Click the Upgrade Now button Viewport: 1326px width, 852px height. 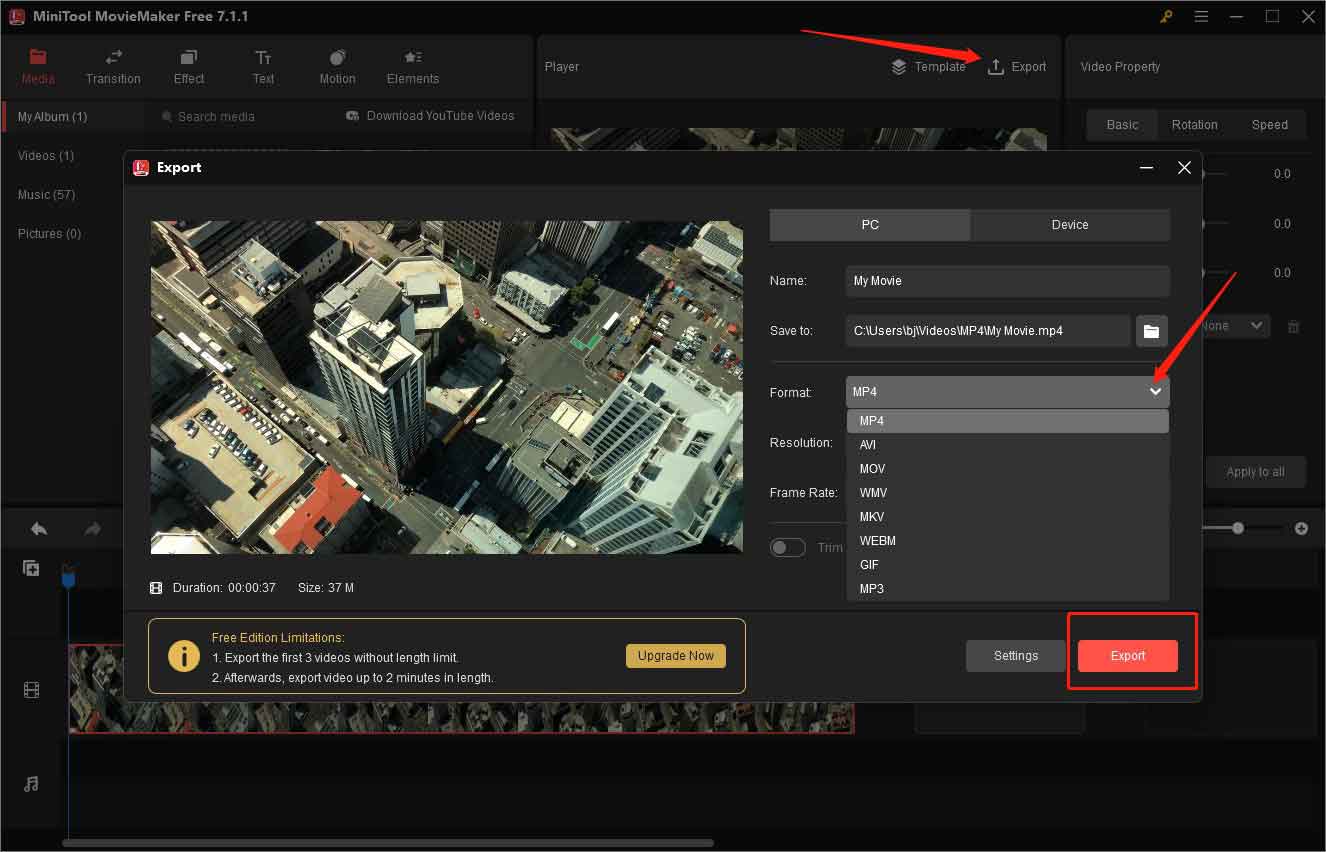pos(675,655)
